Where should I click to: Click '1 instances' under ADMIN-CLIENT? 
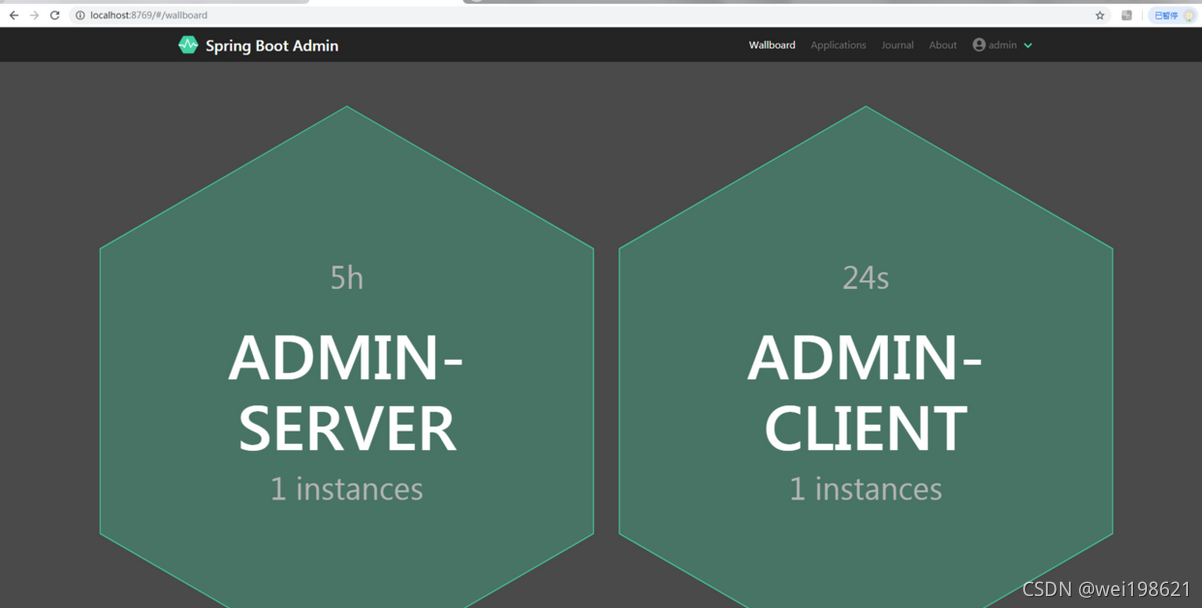coord(866,489)
